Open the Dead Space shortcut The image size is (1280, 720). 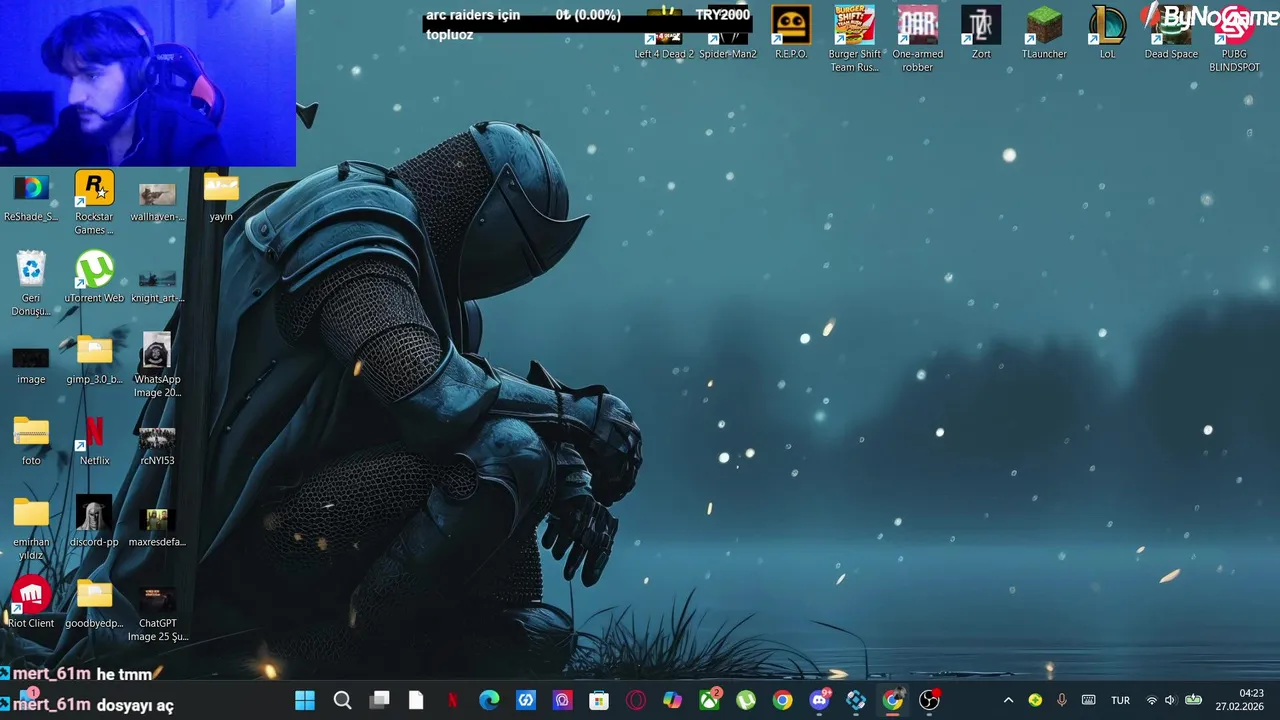point(1171,33)
